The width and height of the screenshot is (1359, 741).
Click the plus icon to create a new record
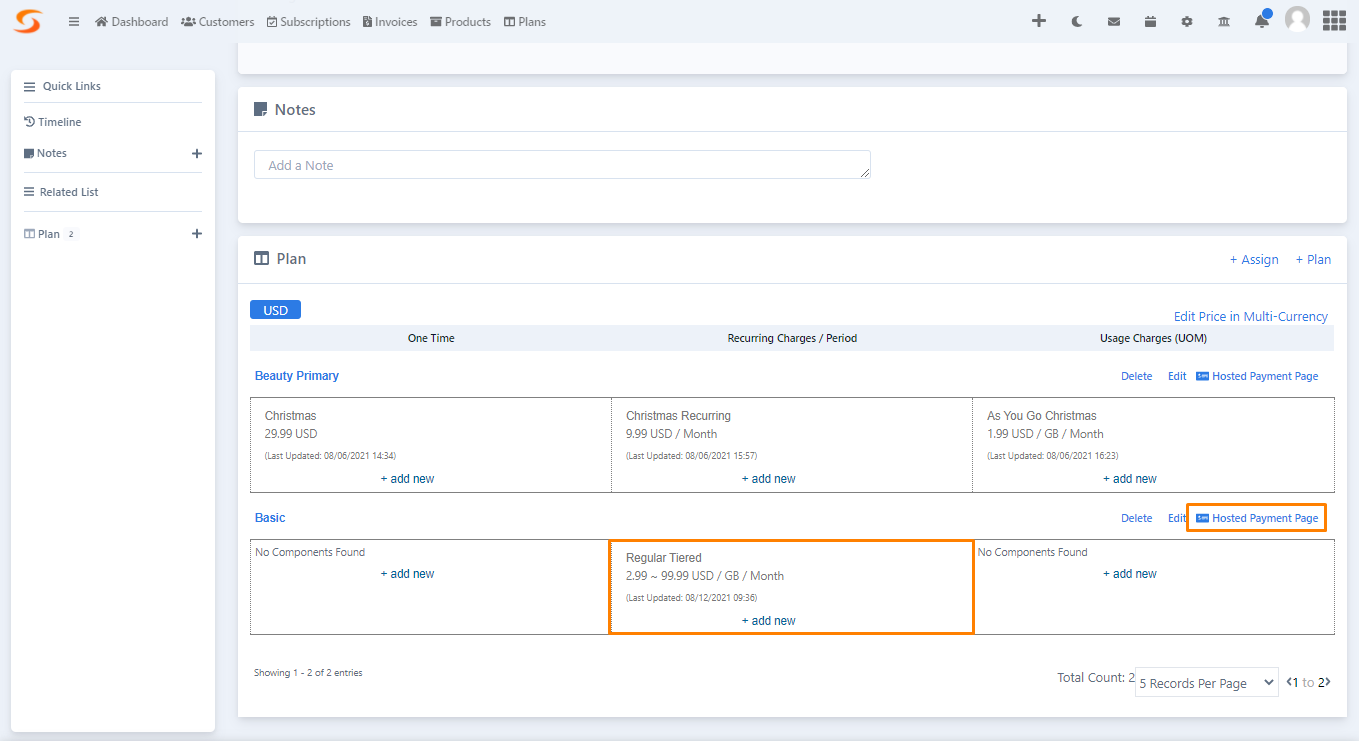(x=1039, y=20)
